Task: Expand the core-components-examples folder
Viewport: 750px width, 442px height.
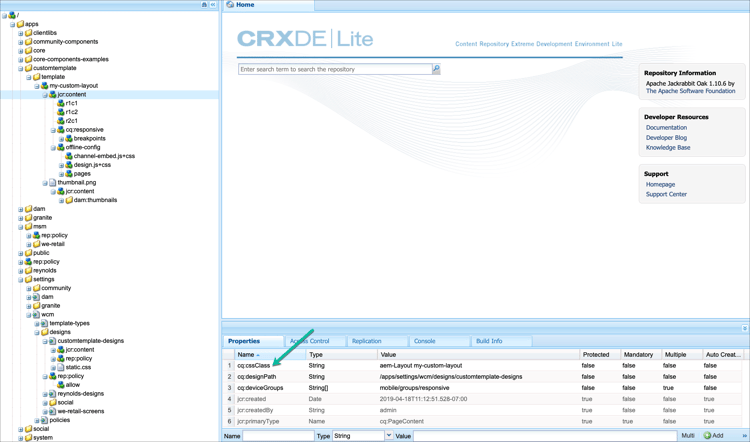Action: tap(21, 60)
